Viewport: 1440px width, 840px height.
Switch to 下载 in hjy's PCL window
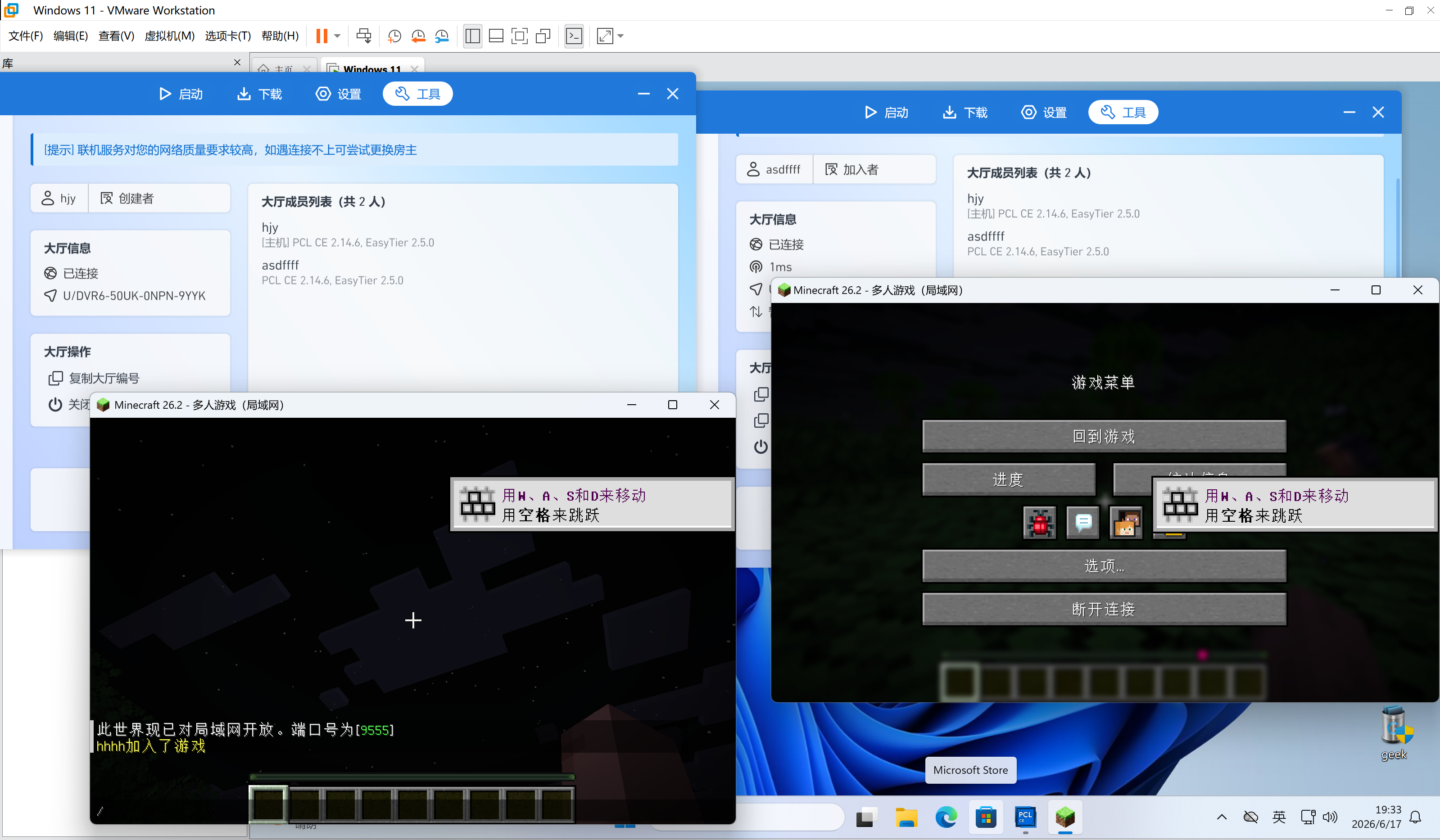(259, 94)
